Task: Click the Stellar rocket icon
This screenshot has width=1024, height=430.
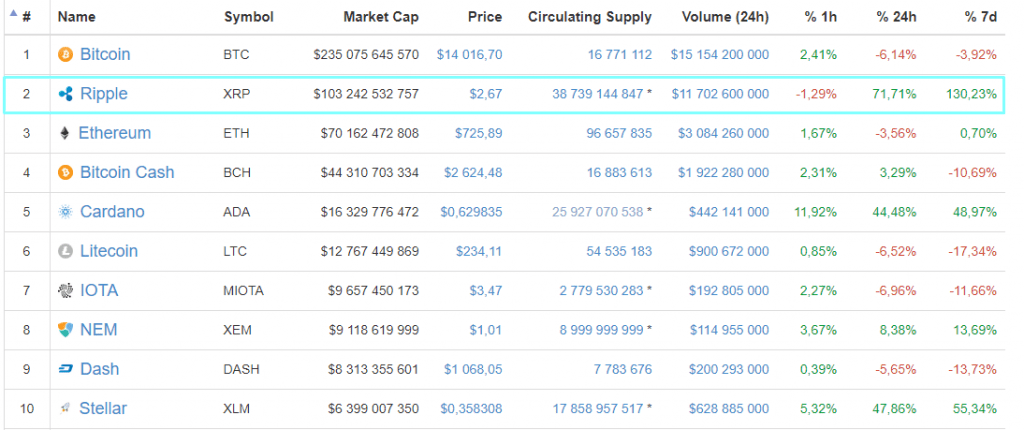Action: coord(66,408)
